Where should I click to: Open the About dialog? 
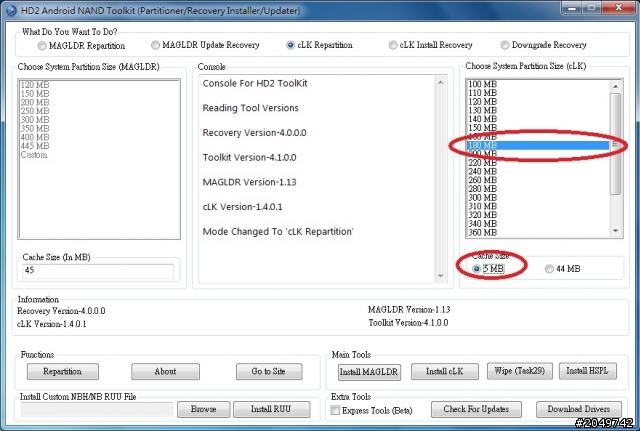(x=165, y=371)
